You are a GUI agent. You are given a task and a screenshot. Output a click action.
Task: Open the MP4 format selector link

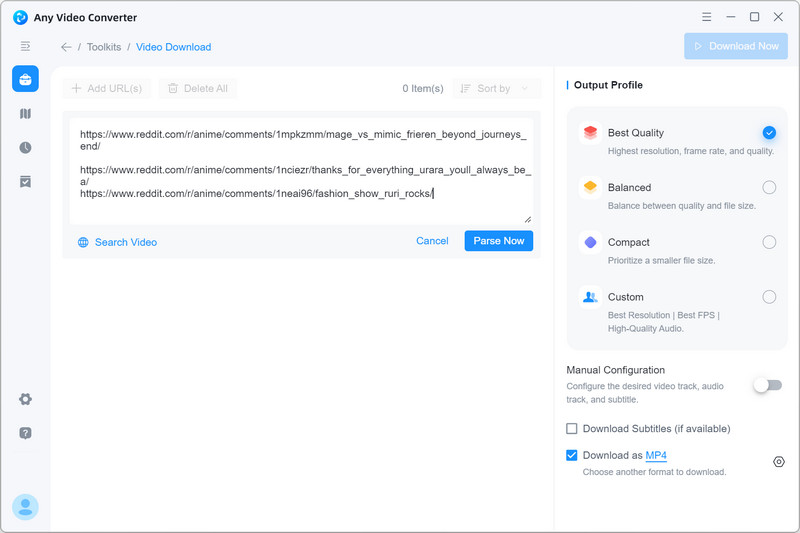656,456
